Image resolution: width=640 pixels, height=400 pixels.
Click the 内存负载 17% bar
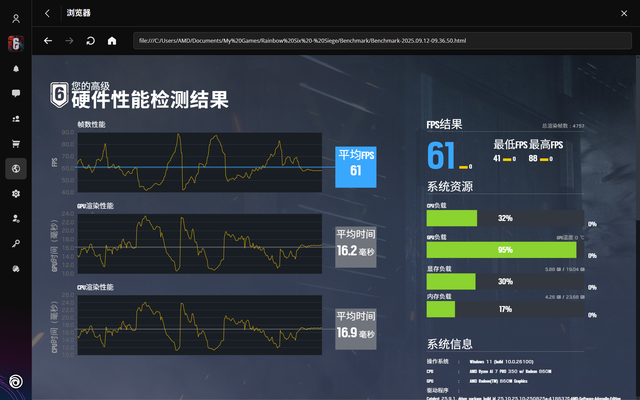click(x=505, y=309)
